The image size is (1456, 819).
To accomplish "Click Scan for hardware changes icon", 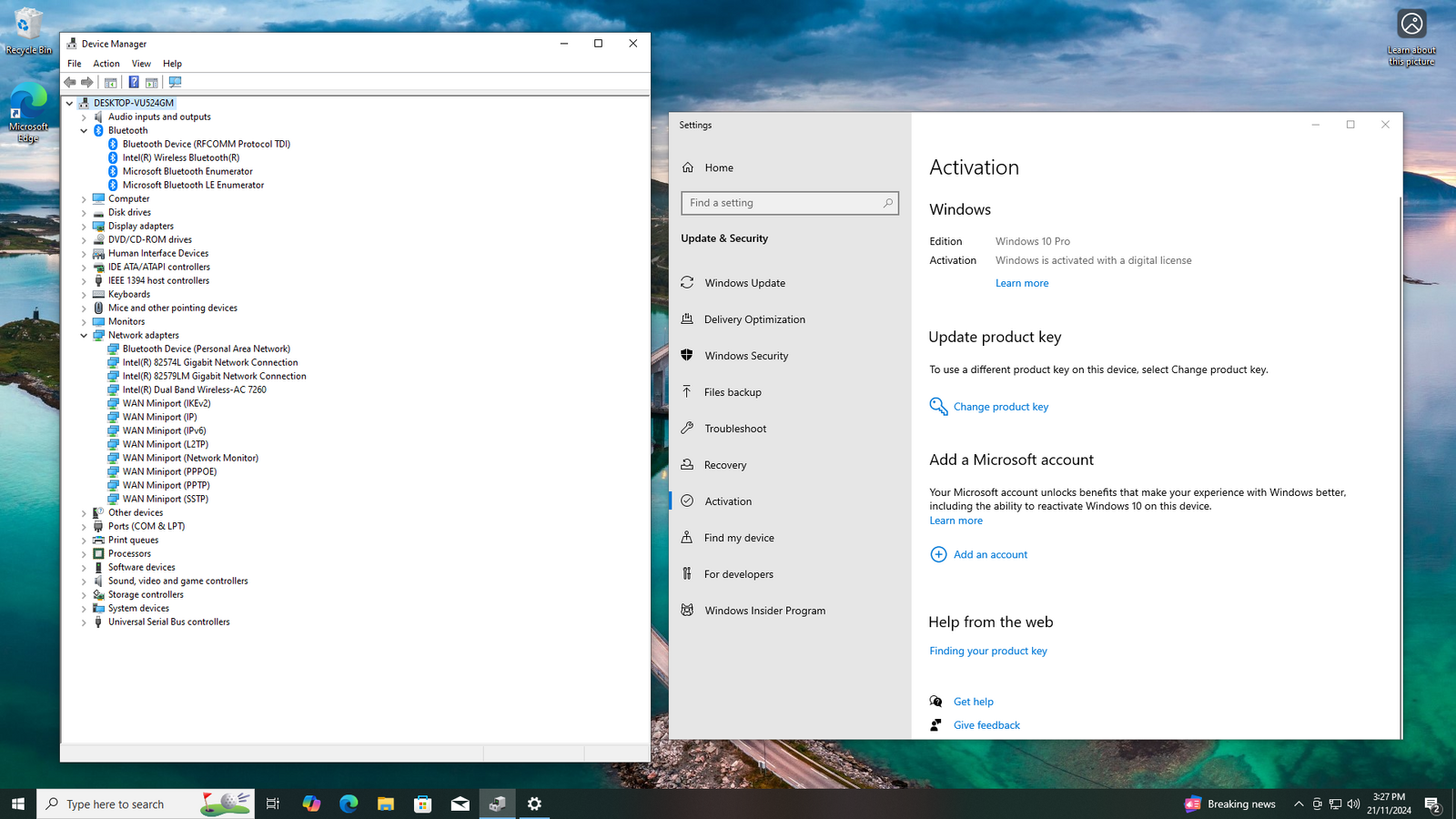I will click(175, 82).
